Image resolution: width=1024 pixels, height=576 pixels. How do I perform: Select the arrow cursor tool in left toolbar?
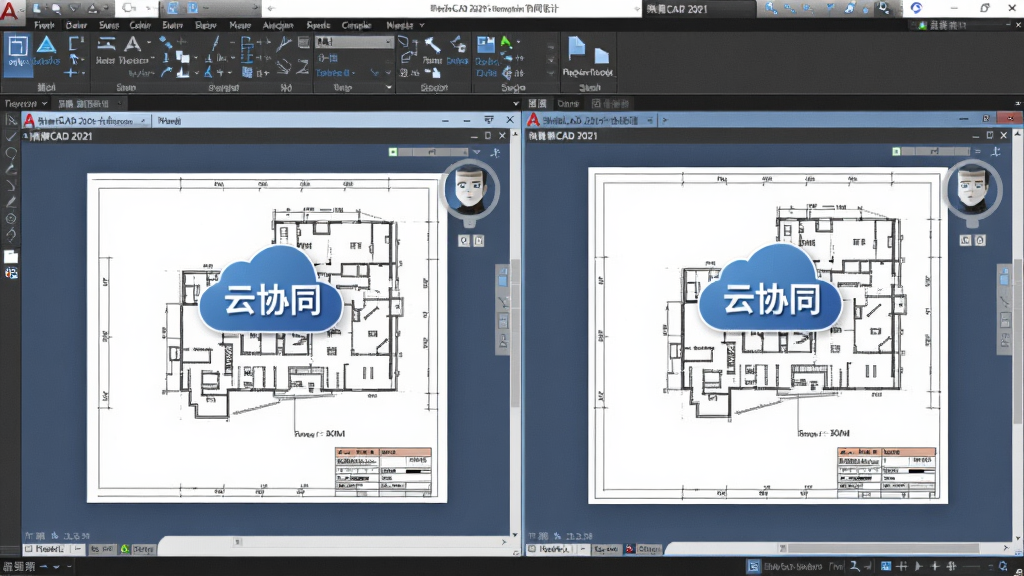pyautogui.click(x=10, y=120)
